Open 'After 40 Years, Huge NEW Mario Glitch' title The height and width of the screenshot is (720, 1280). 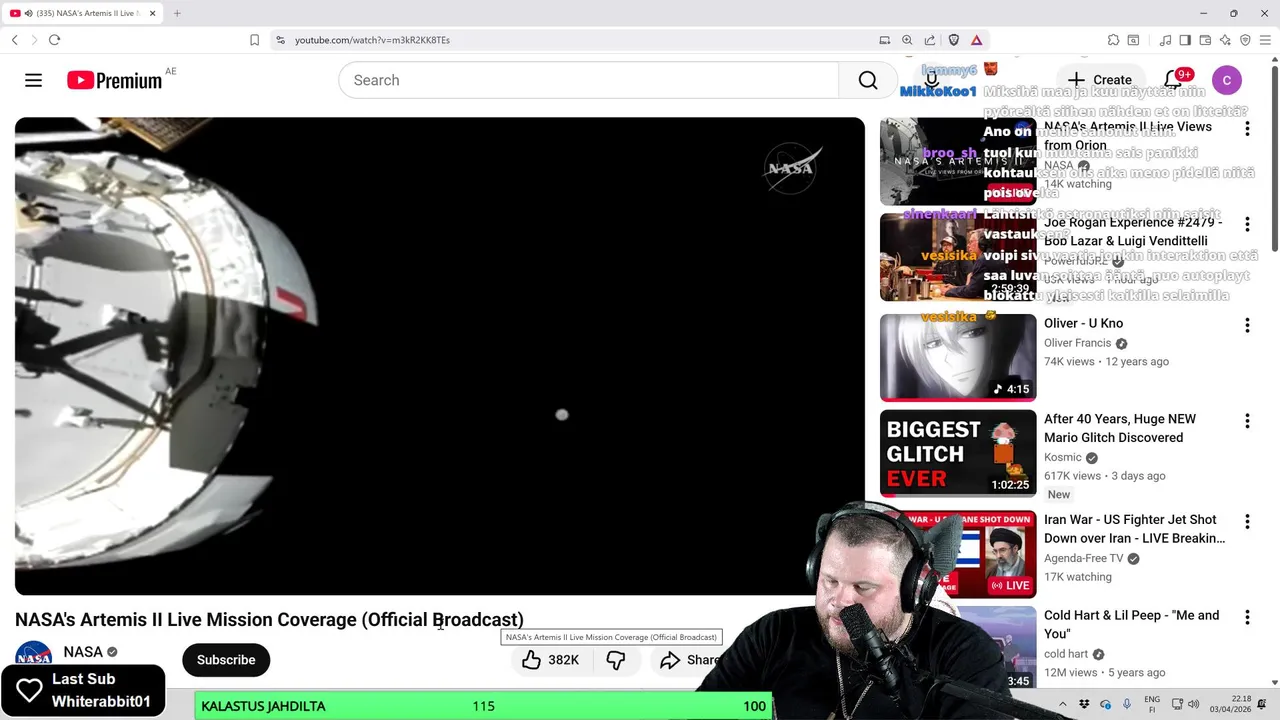(x=1120, y=428)
